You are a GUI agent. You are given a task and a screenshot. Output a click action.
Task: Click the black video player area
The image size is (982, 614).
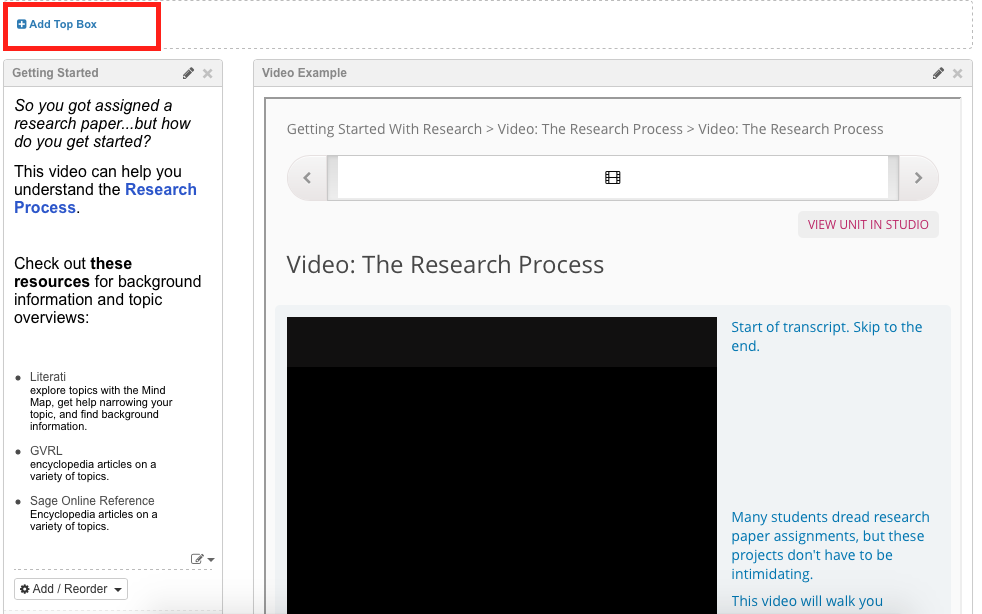tap(502, 465)
